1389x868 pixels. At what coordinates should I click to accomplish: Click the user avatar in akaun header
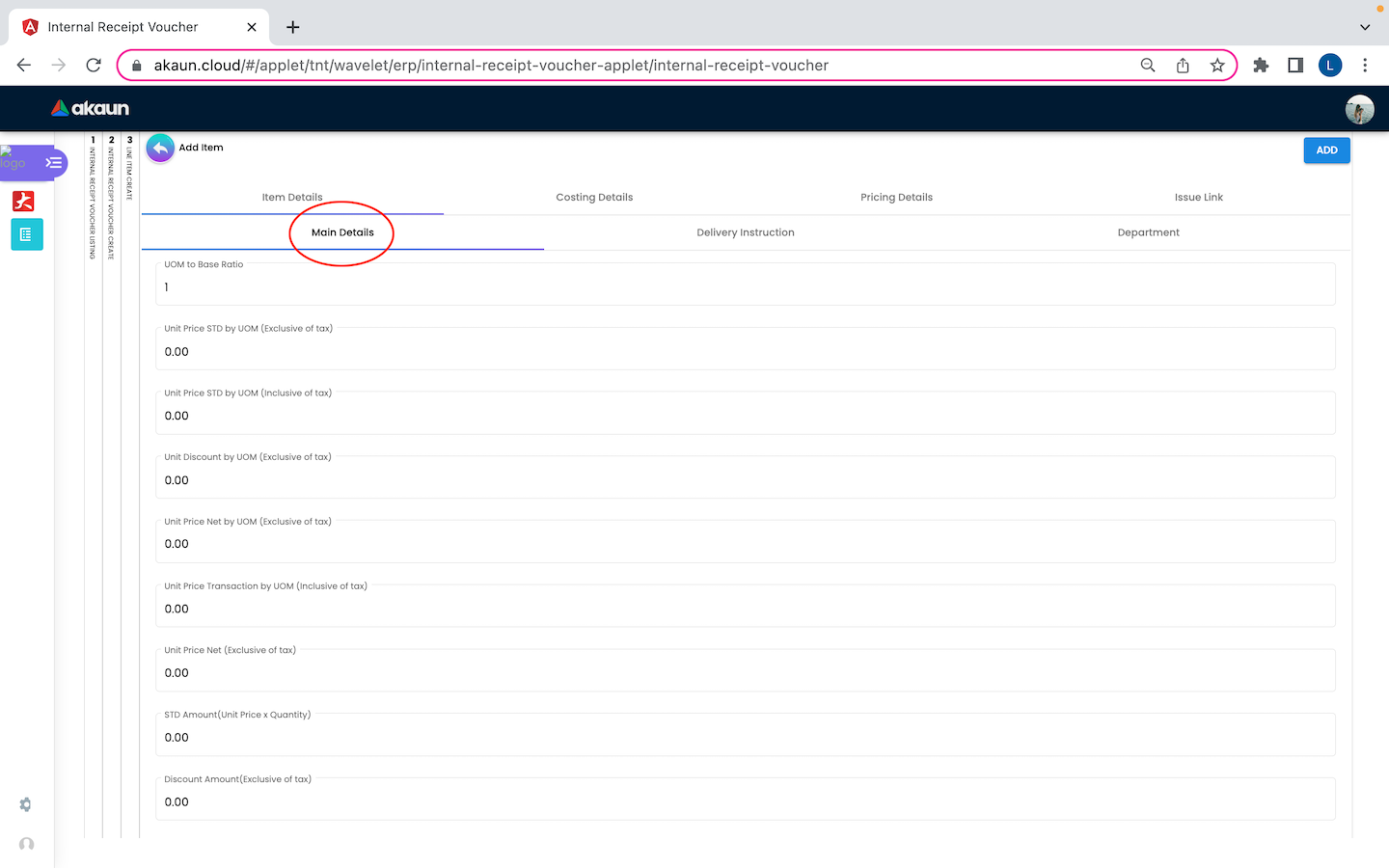(x=1359, y=109)
